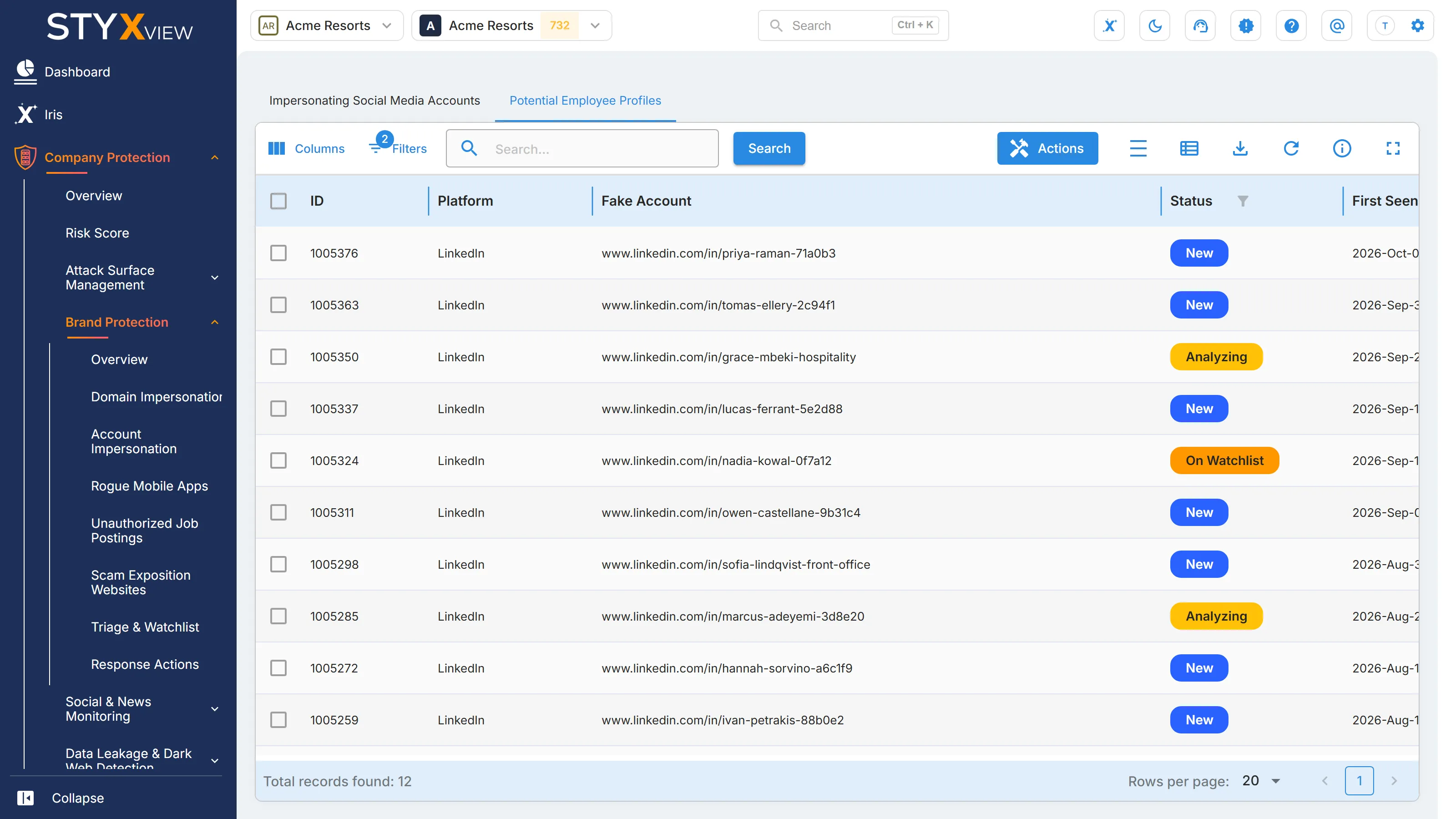
Task: Toggle table view layout icon
Action: 1188,148
